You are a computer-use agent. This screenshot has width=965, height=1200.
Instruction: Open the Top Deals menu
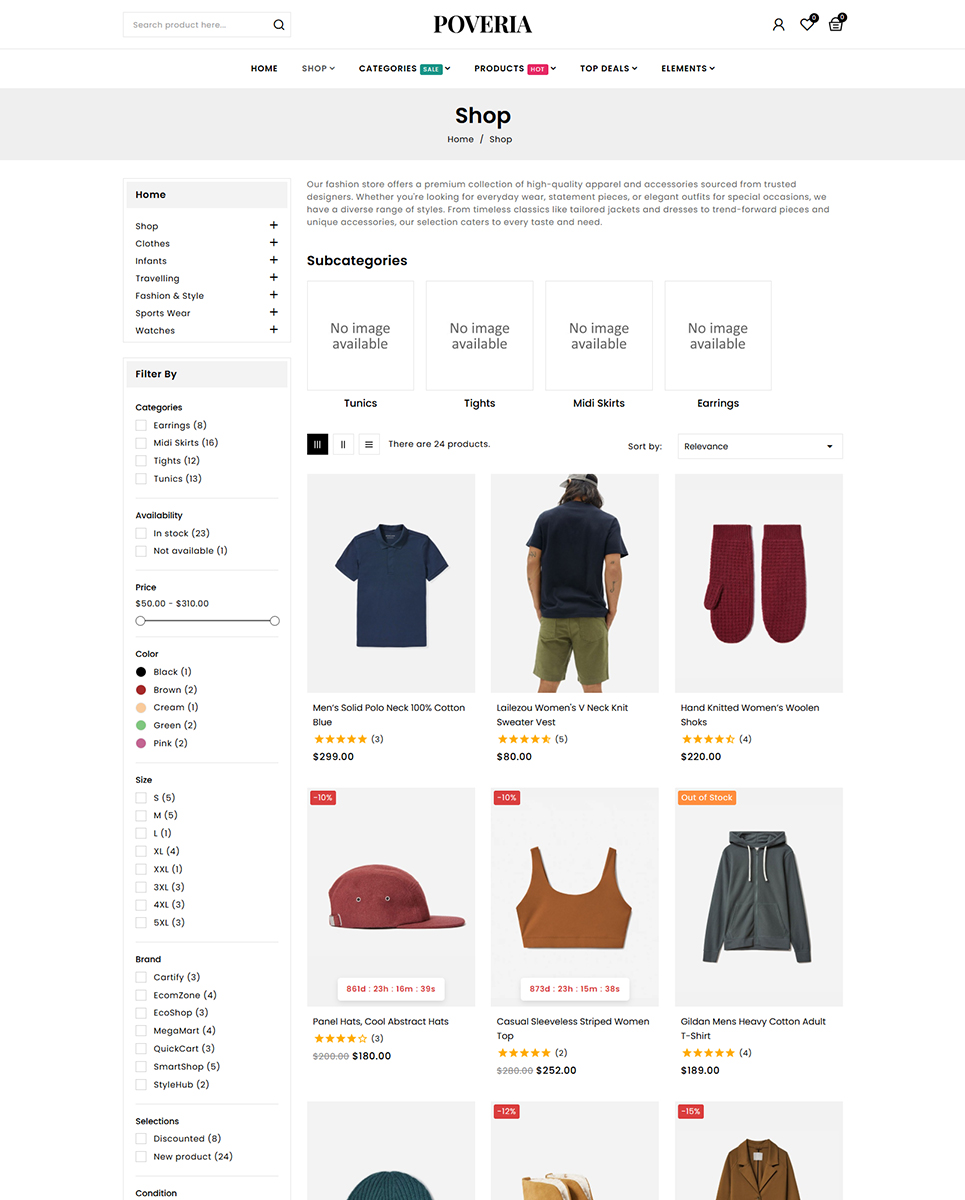tap(608, 69)
